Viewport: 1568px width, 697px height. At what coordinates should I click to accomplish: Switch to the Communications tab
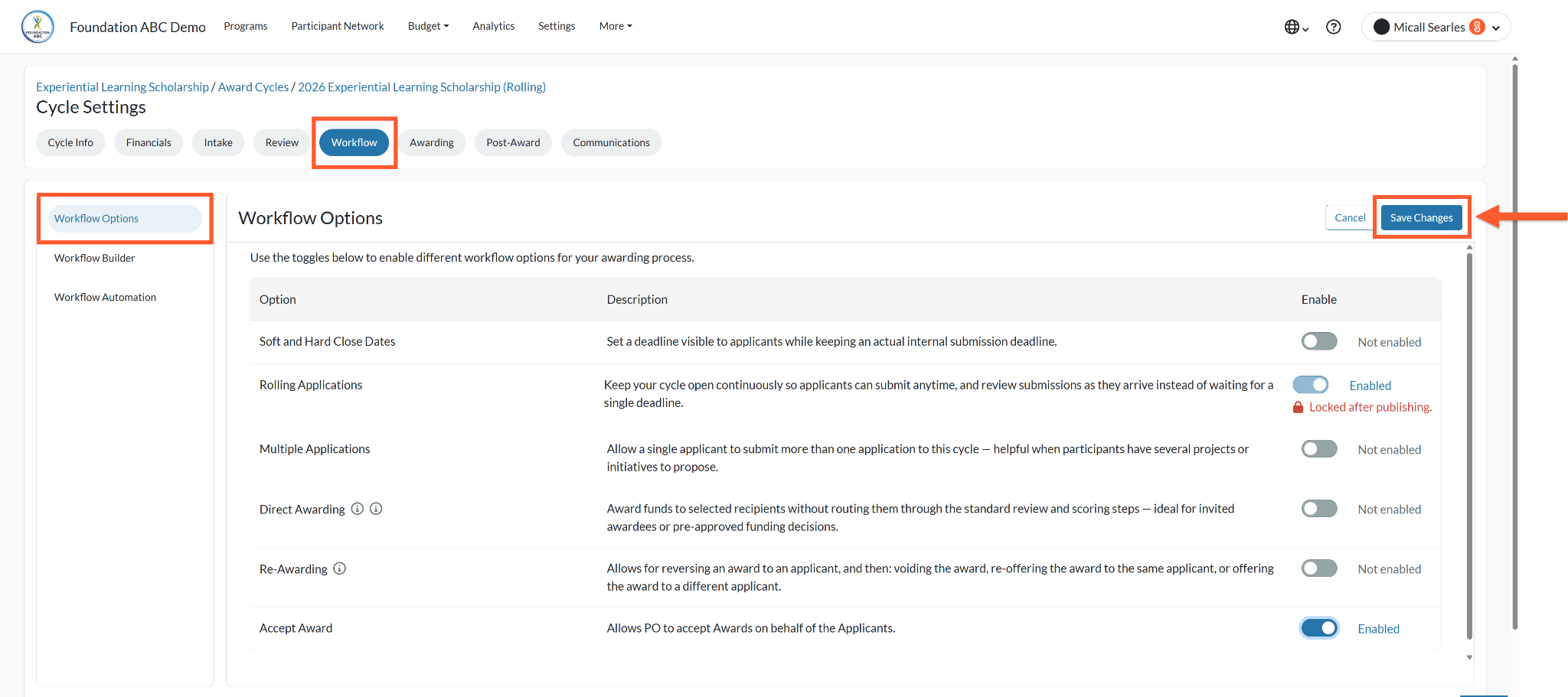click(x=611, y=142)
